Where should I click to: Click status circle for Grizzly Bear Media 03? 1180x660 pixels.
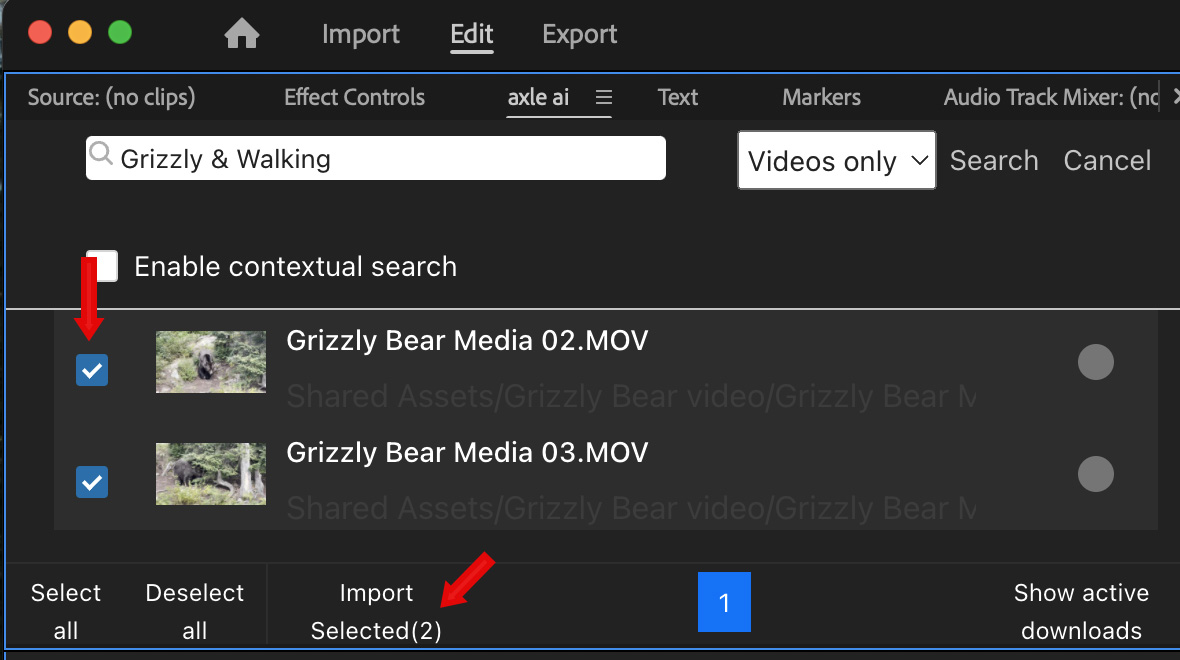(x=1095, y=474)
